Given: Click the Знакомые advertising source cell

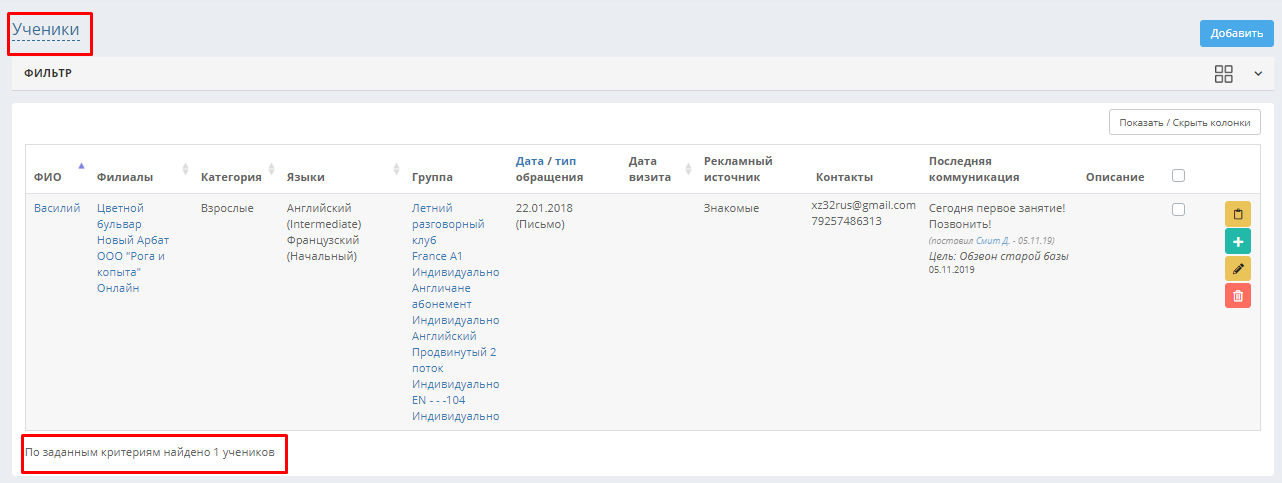Looking at the screenshot, I should (731, 208).
